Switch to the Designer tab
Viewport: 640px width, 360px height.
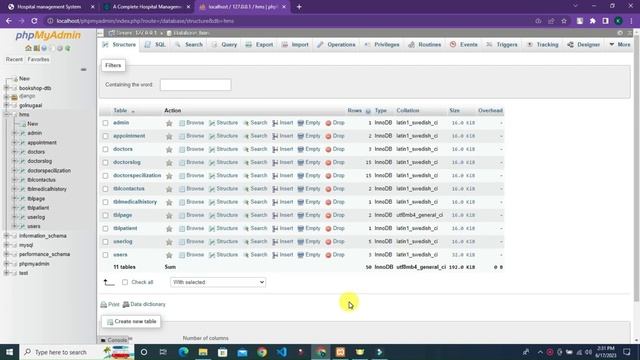(584, 44)
